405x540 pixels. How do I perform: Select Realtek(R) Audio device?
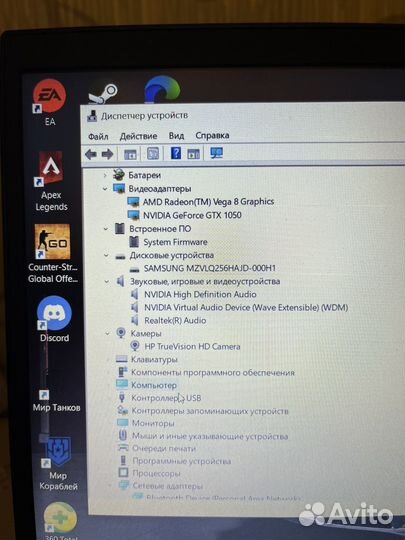[175, 320]
